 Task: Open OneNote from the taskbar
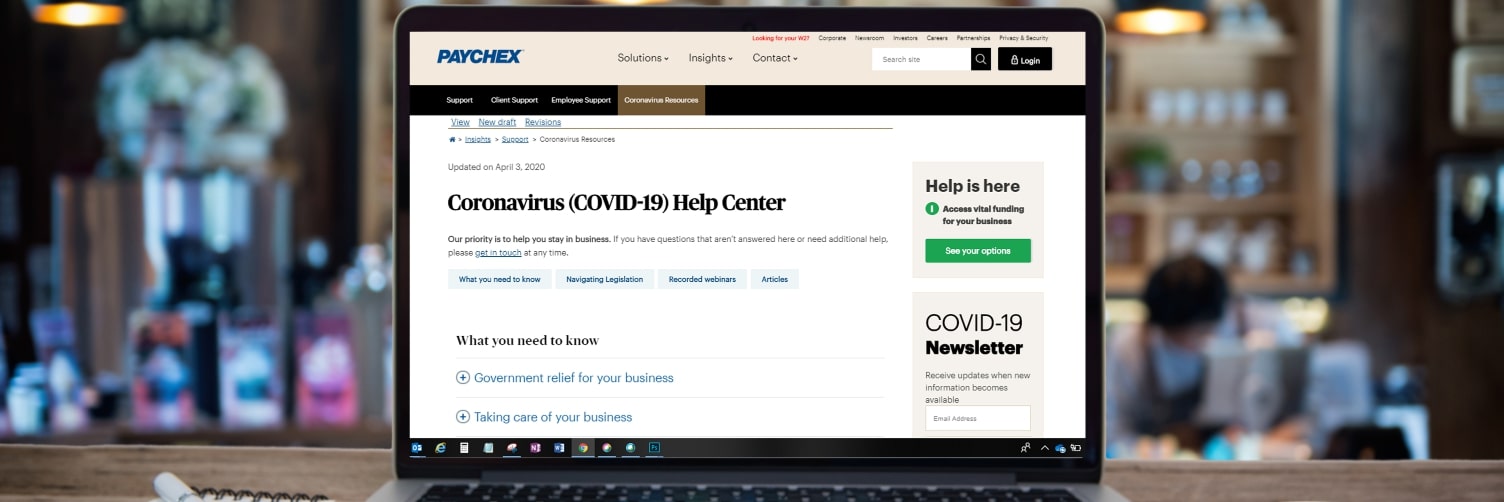point(536,448)
